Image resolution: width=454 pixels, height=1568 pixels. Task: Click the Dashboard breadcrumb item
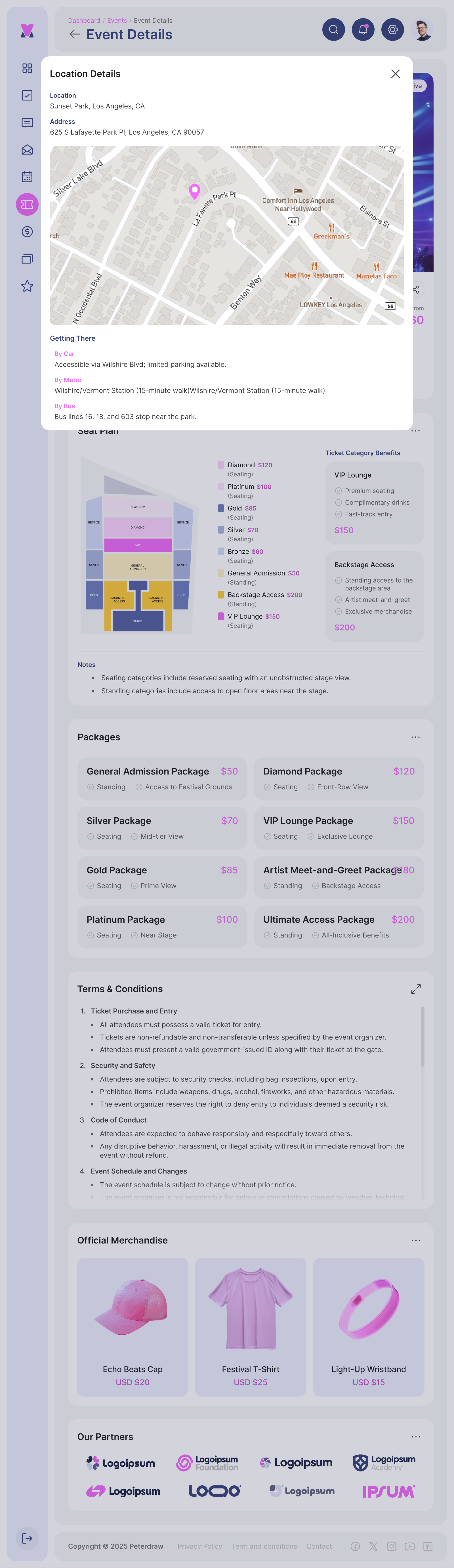84,20
